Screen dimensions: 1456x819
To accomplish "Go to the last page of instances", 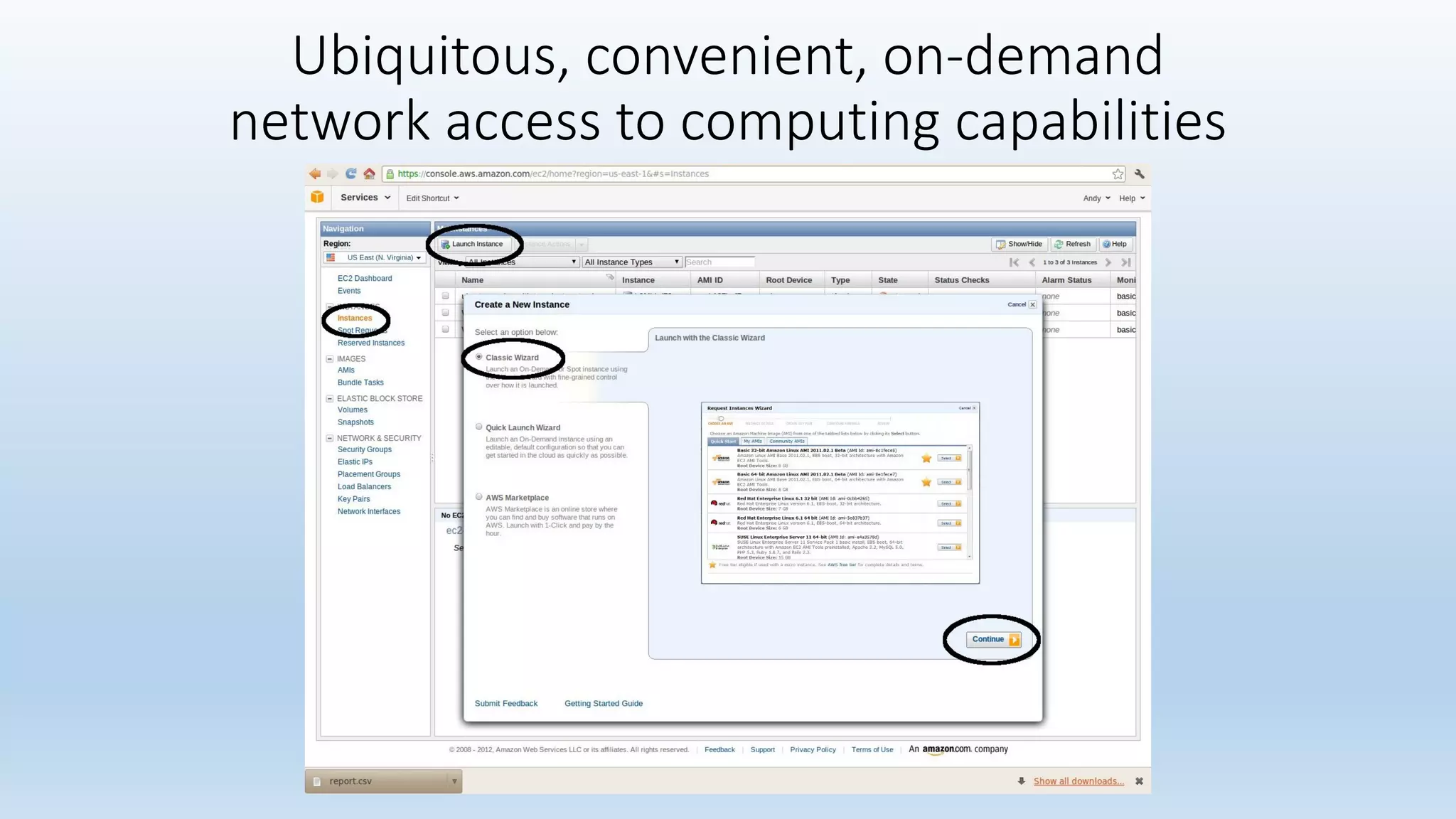I will tap(1125, 262).
